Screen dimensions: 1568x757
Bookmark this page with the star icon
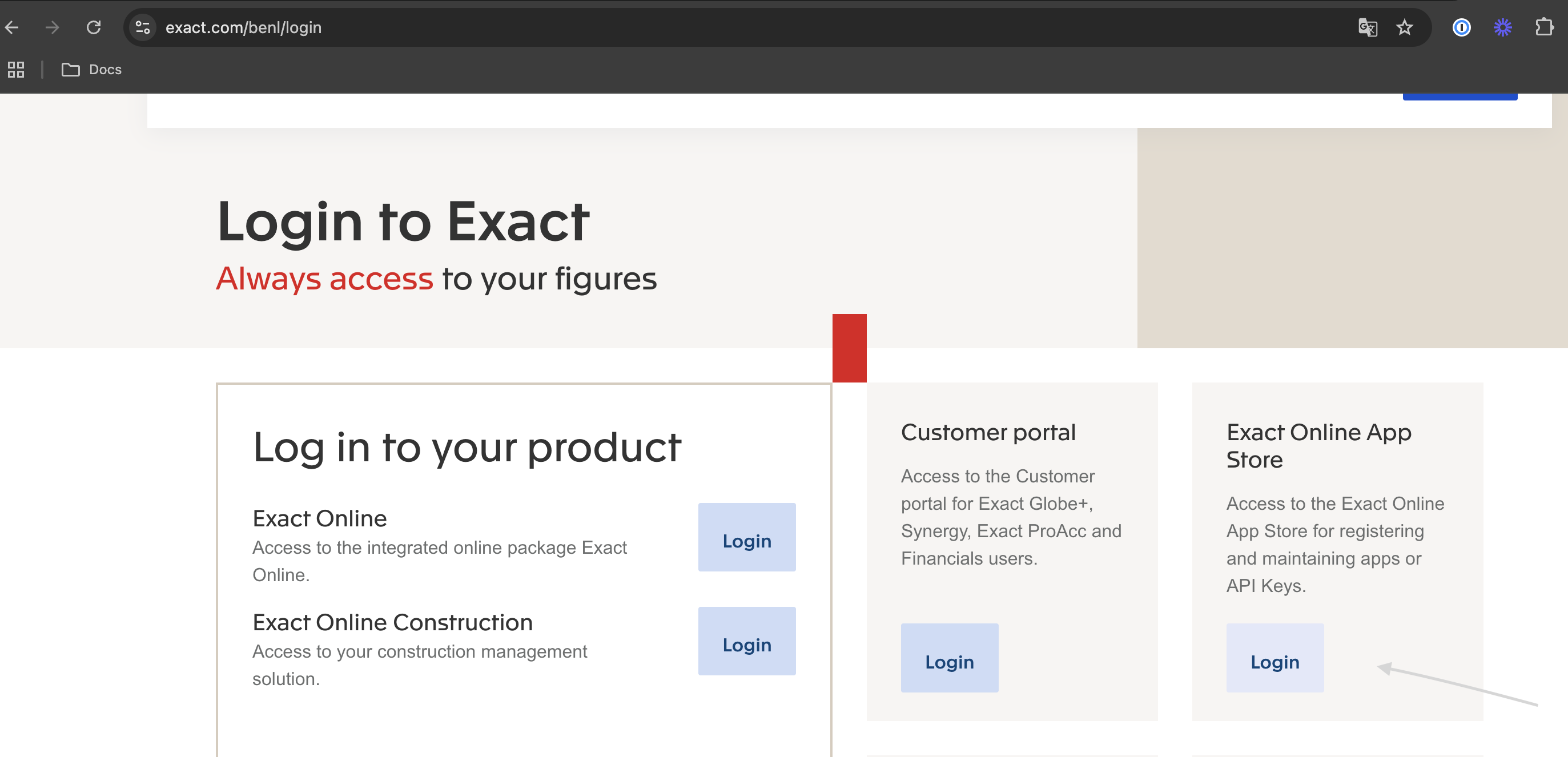tap(1404, 27)
